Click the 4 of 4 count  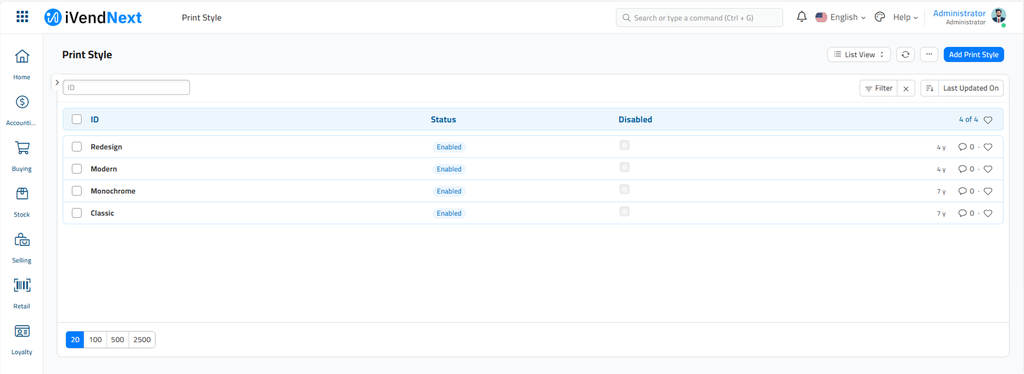pyautogui.click(x=968, y=119)
